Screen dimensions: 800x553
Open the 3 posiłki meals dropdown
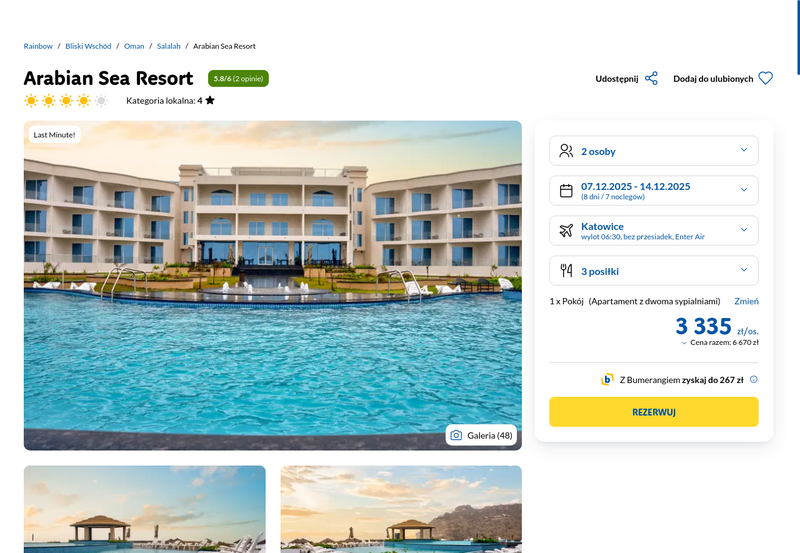click(x=654, y=270)
